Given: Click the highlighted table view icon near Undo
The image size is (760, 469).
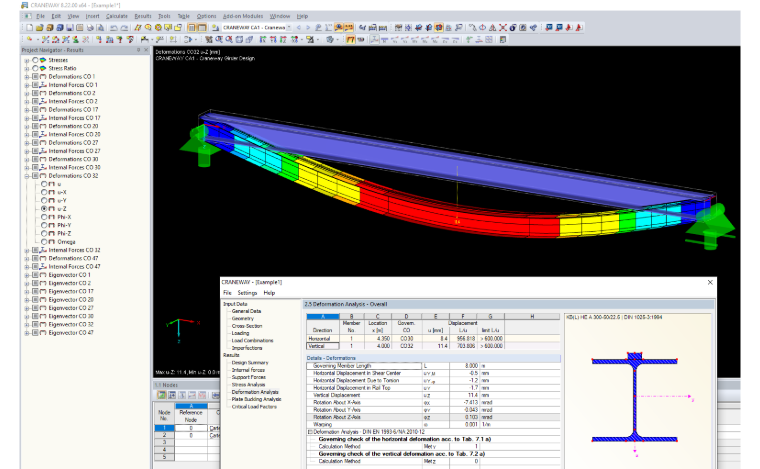Looking at the screenshot, I should (191, 28).
